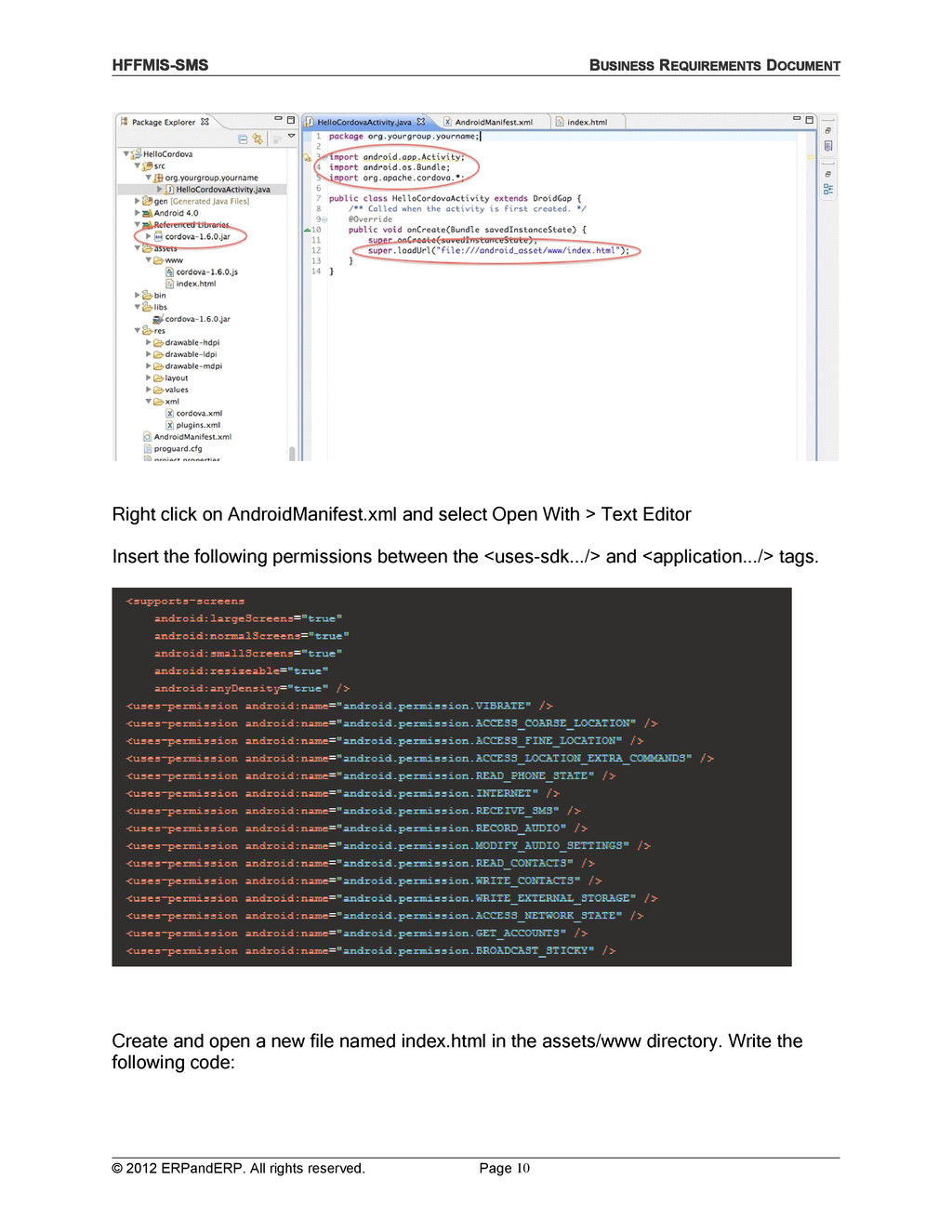Select plugins.xml in the xml folder
Screen dimensions: 952x1232
193,425
